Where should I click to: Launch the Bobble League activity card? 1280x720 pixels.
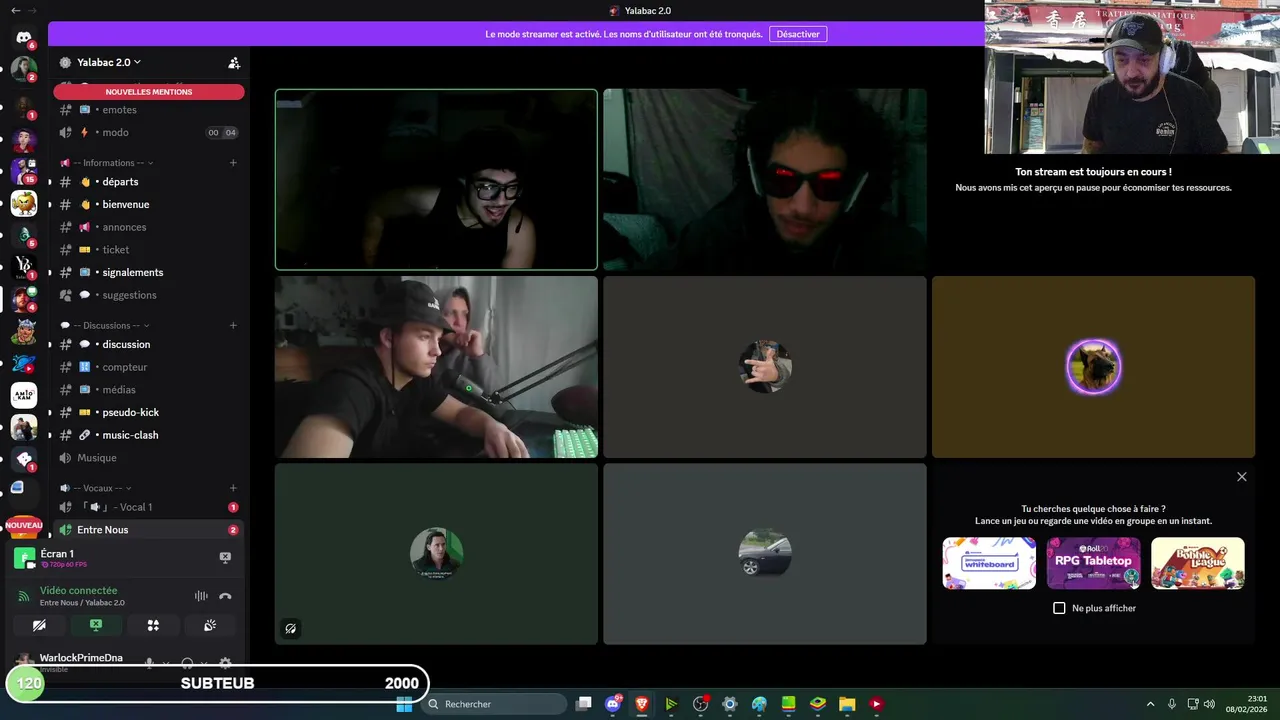1198,563
